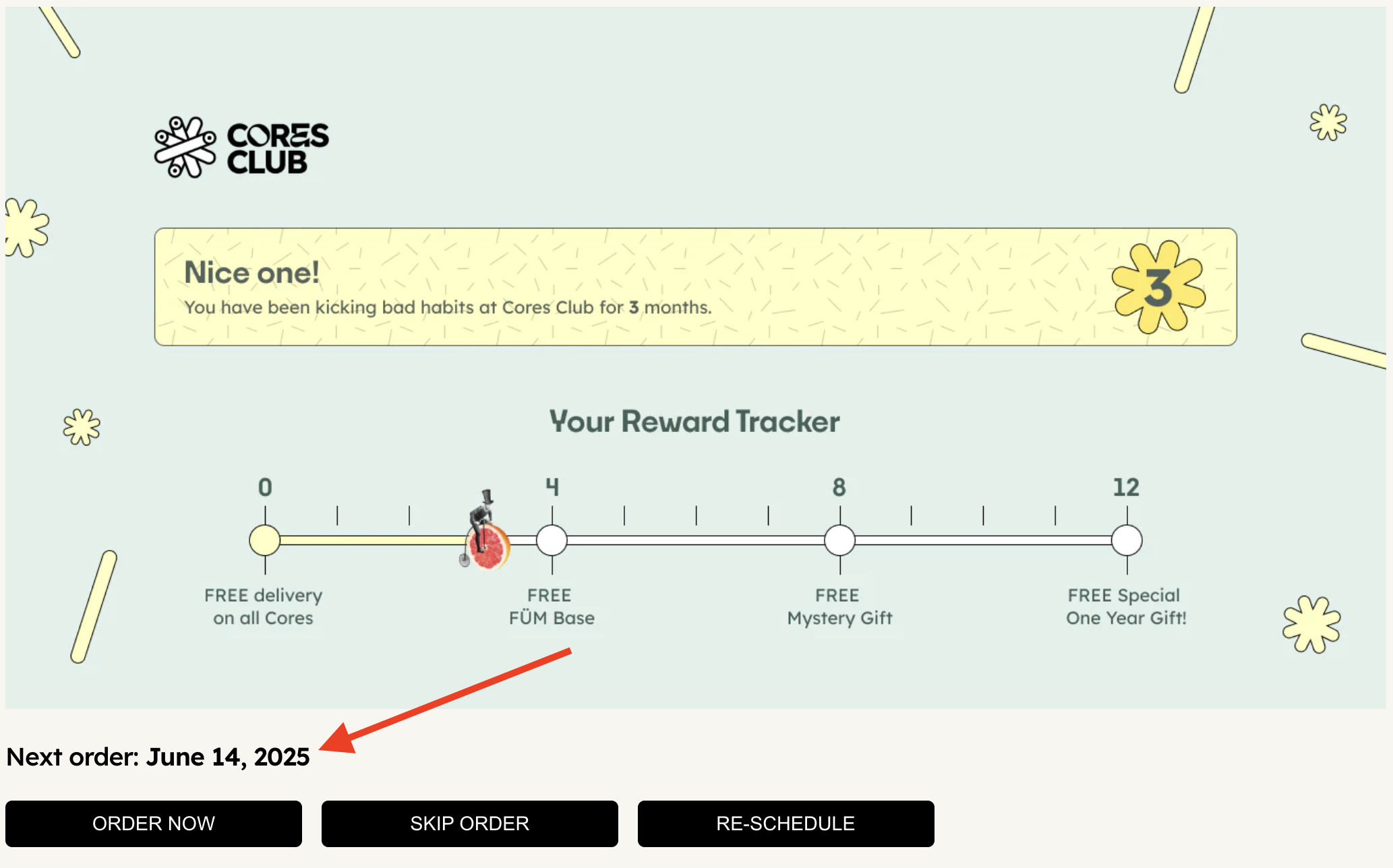Select the 4 month milestone circle
This screenshot has width=1393, height=868.
[x=552, y=540]
